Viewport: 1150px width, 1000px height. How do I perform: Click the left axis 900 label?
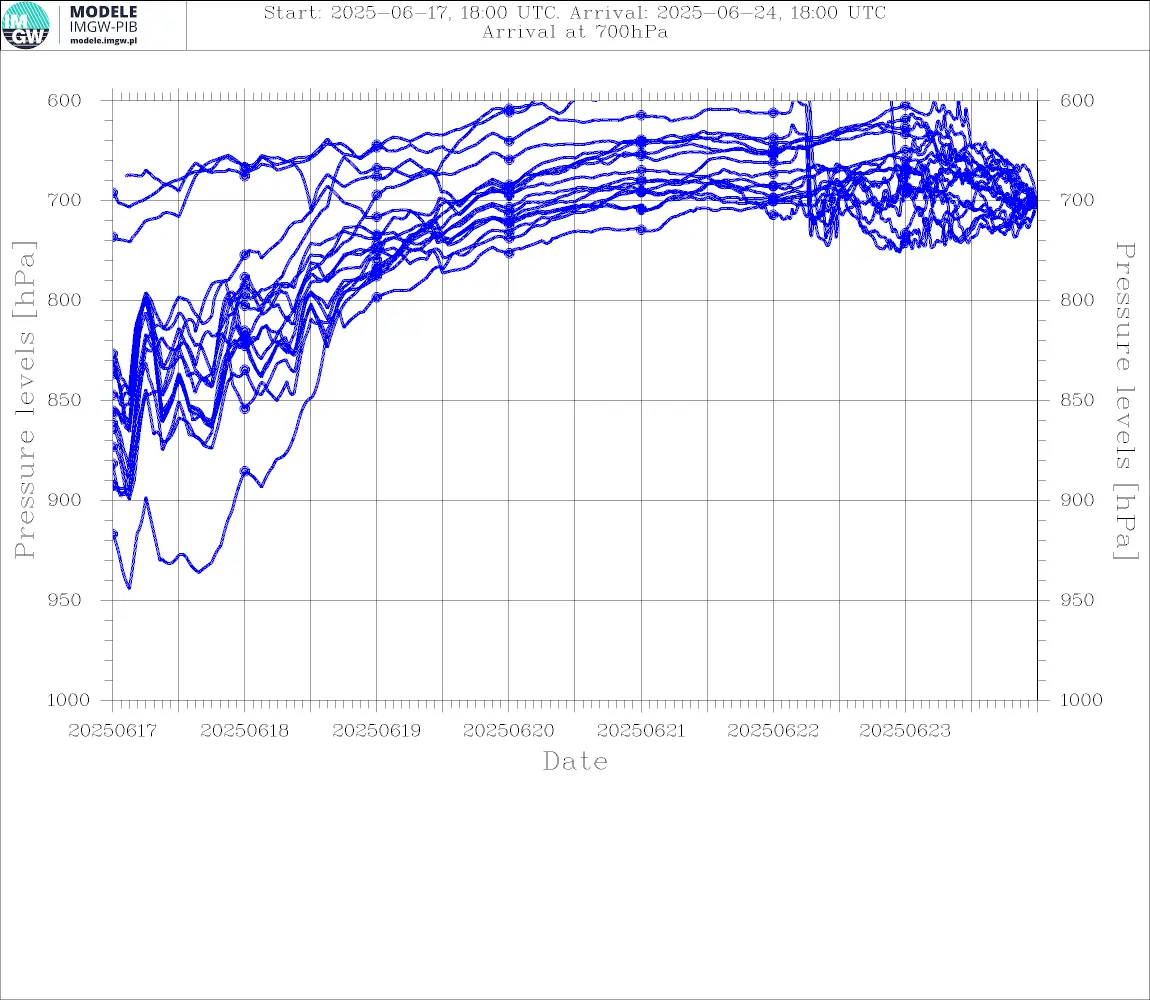click(x=65, y=500)
